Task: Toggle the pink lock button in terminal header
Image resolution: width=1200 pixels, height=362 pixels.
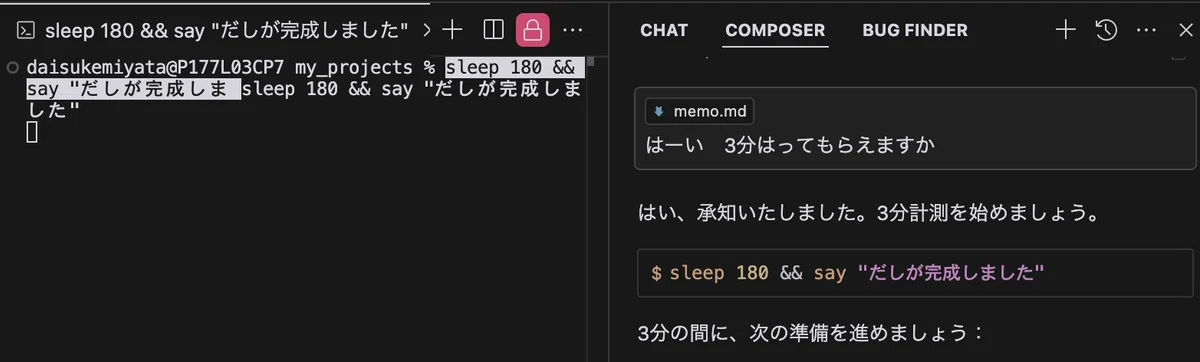Action: tap(533, 30)
